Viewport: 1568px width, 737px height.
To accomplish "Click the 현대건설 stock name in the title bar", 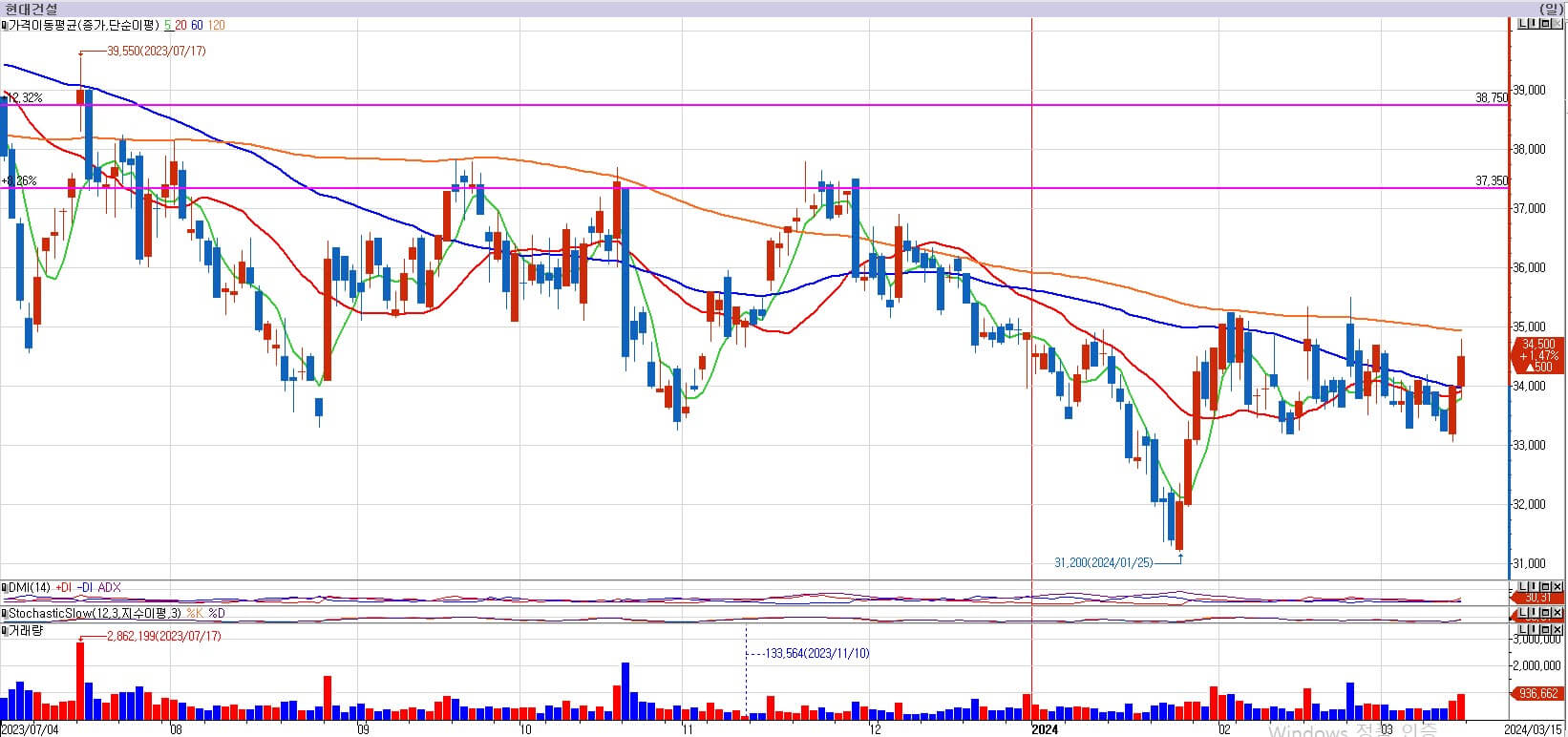I will tap(30, 9).
